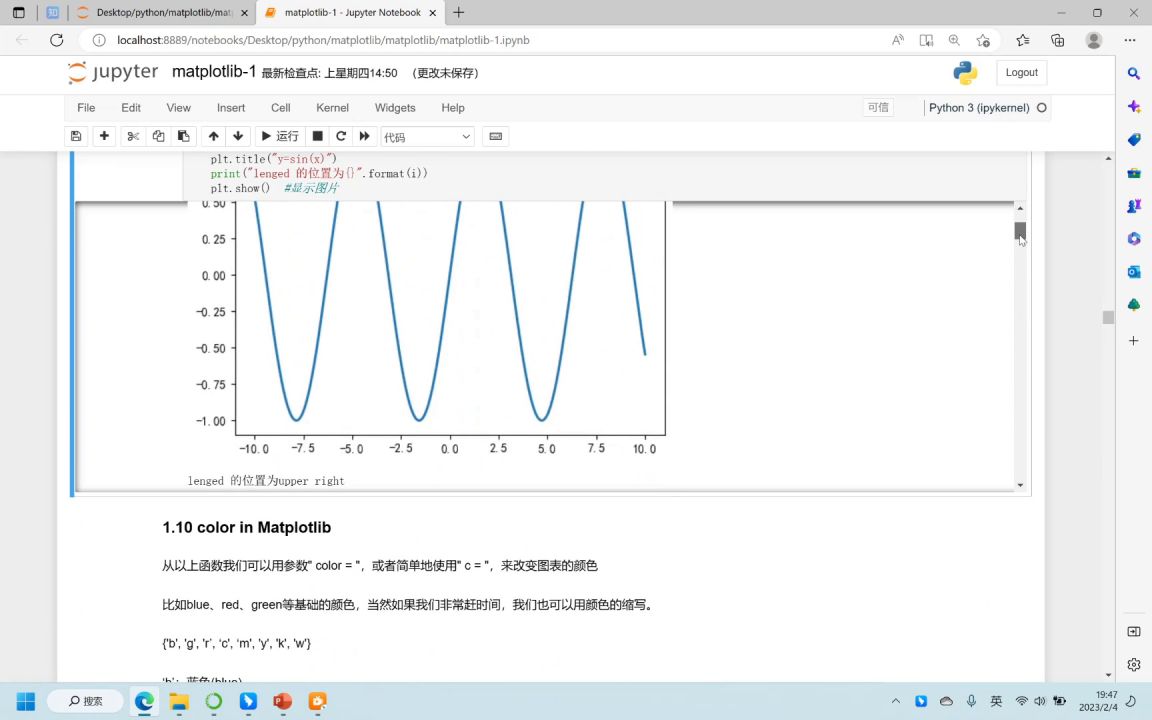
Task: Move cell up with the up arrow
Action: point(213,136)
